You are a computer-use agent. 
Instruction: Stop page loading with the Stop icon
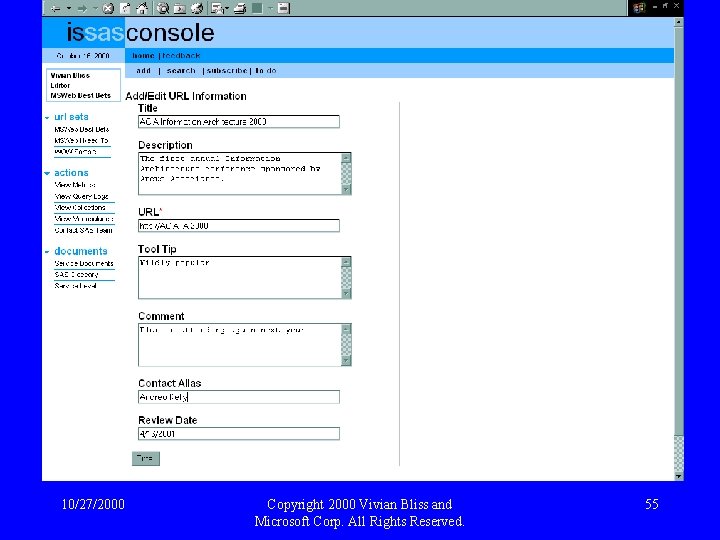108,8
